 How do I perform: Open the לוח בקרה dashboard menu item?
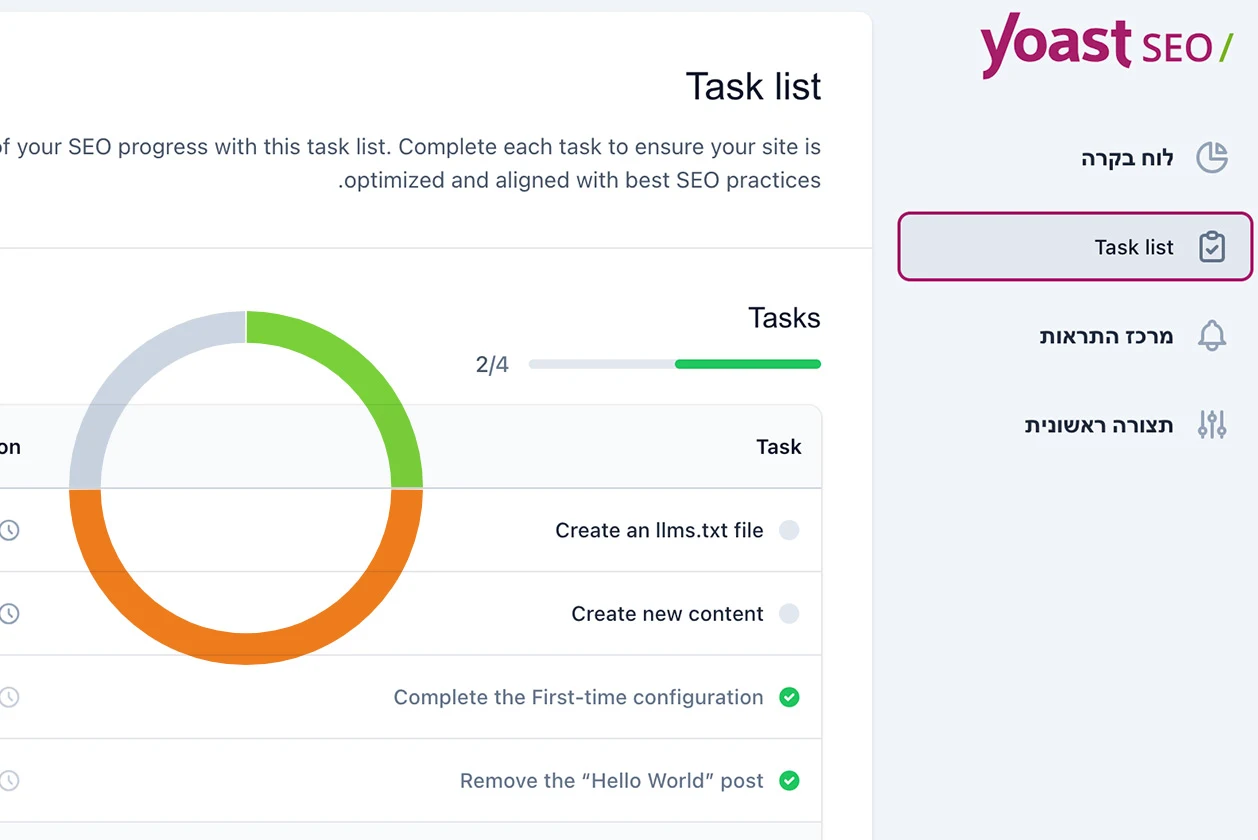1127,158
